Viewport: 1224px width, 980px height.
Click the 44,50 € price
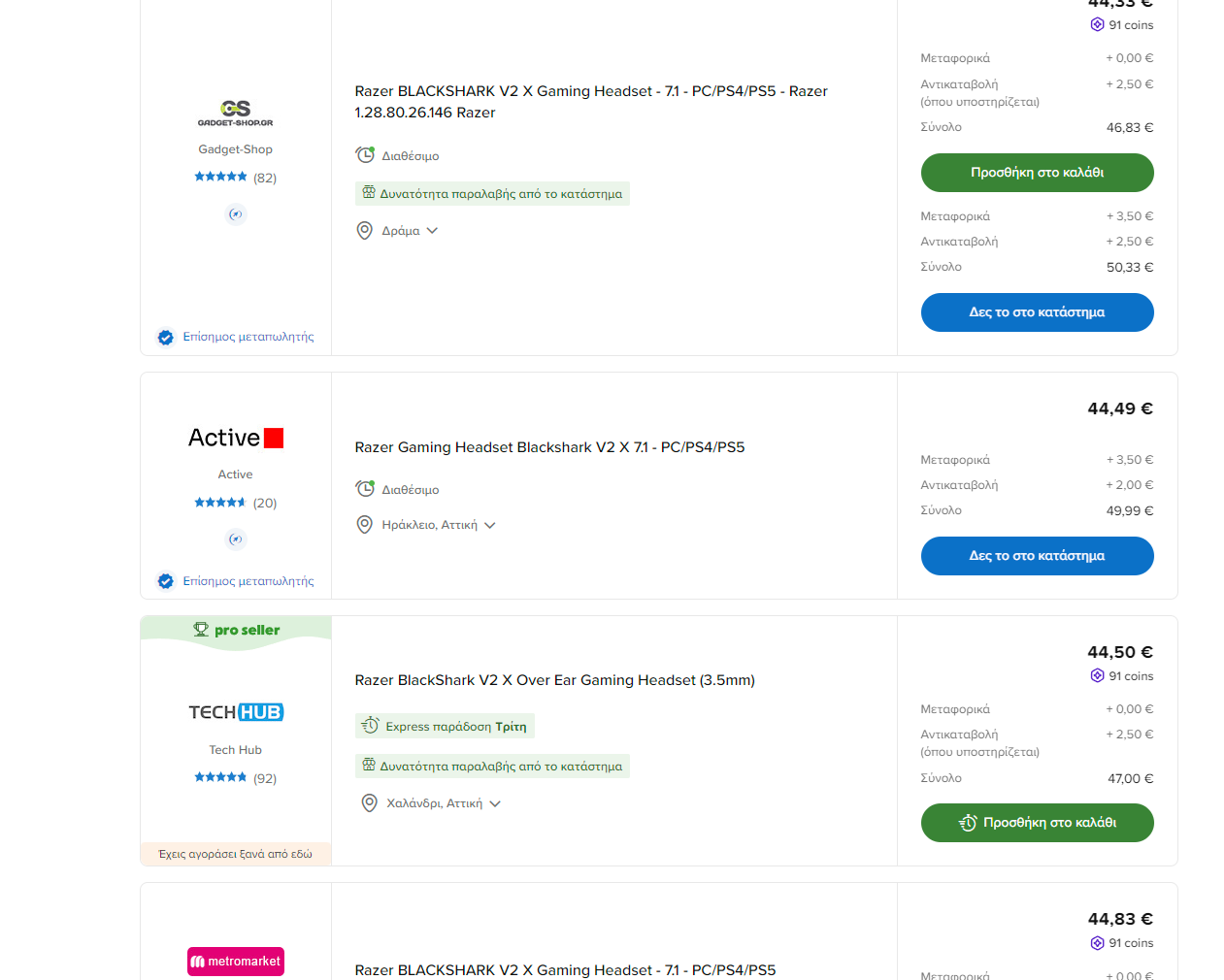pos(1120,652)
